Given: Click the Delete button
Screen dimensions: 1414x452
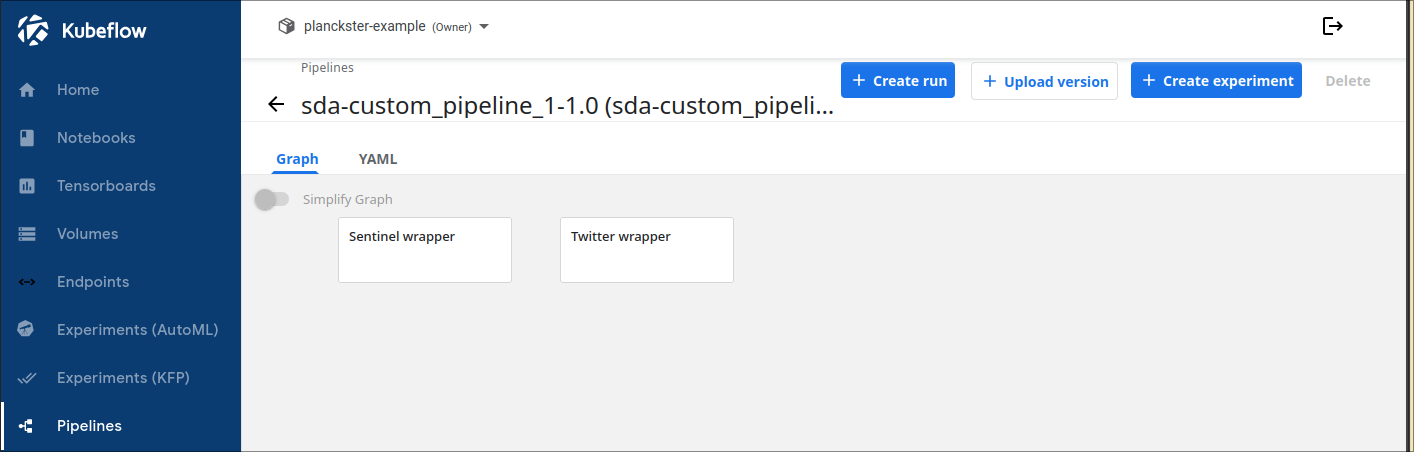Looking at the screenshot, I should tap(1347, 81).
